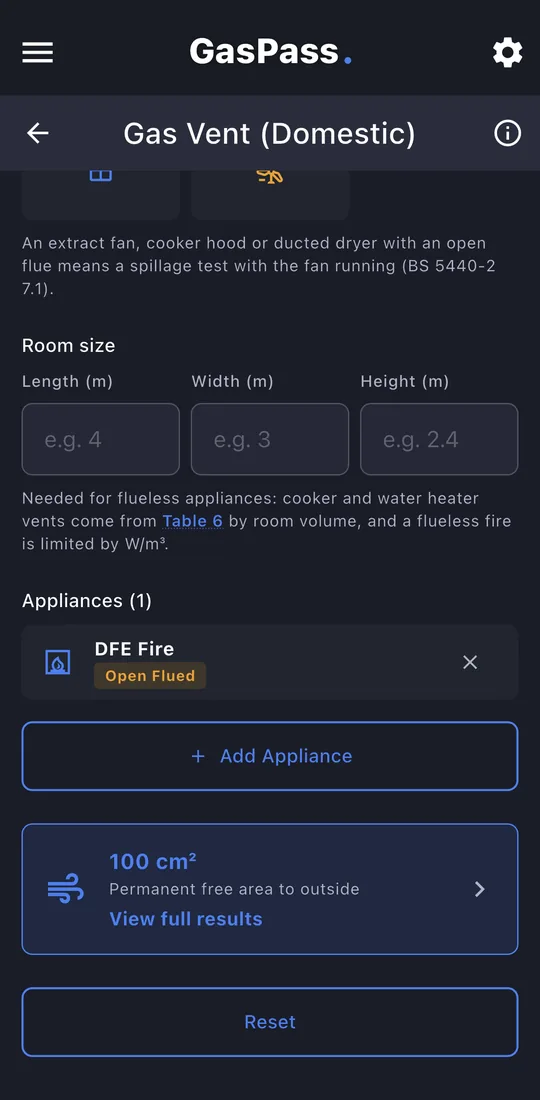Open settings with the gear icon
This screenshot has height=1100, width=540.
tap(507, 53)
